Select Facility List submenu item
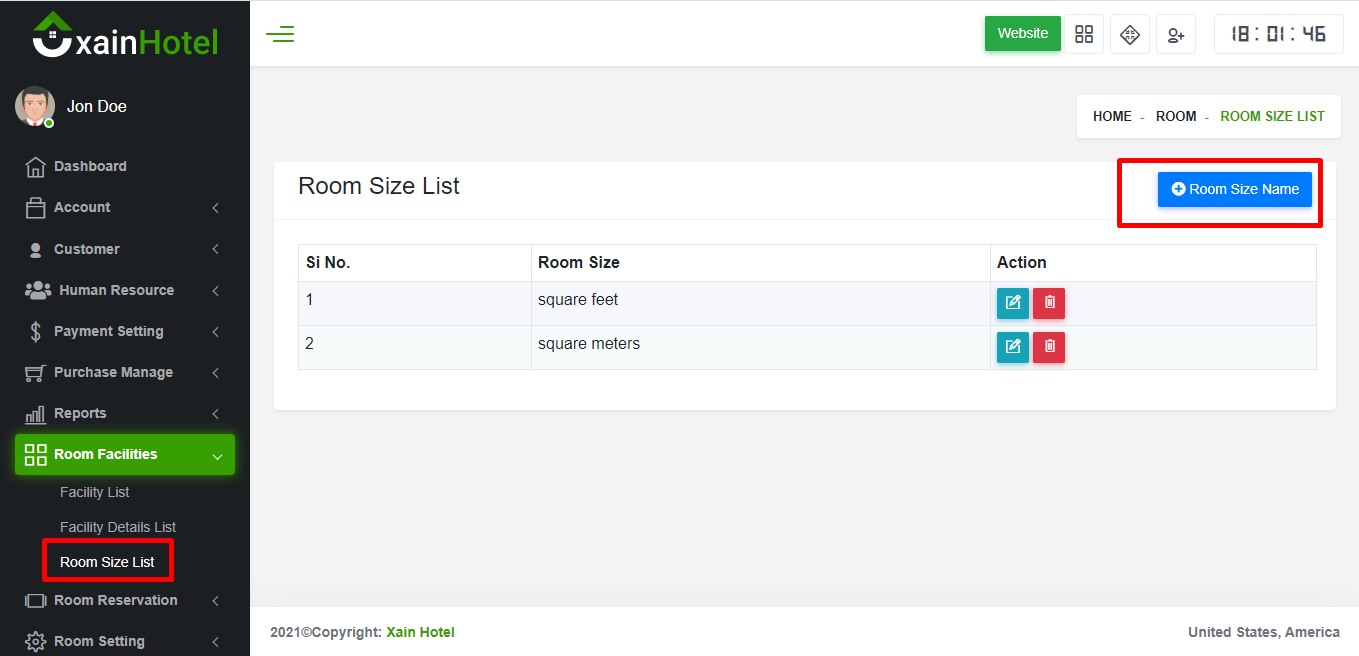1359x656 pixels. click(95, 492)
